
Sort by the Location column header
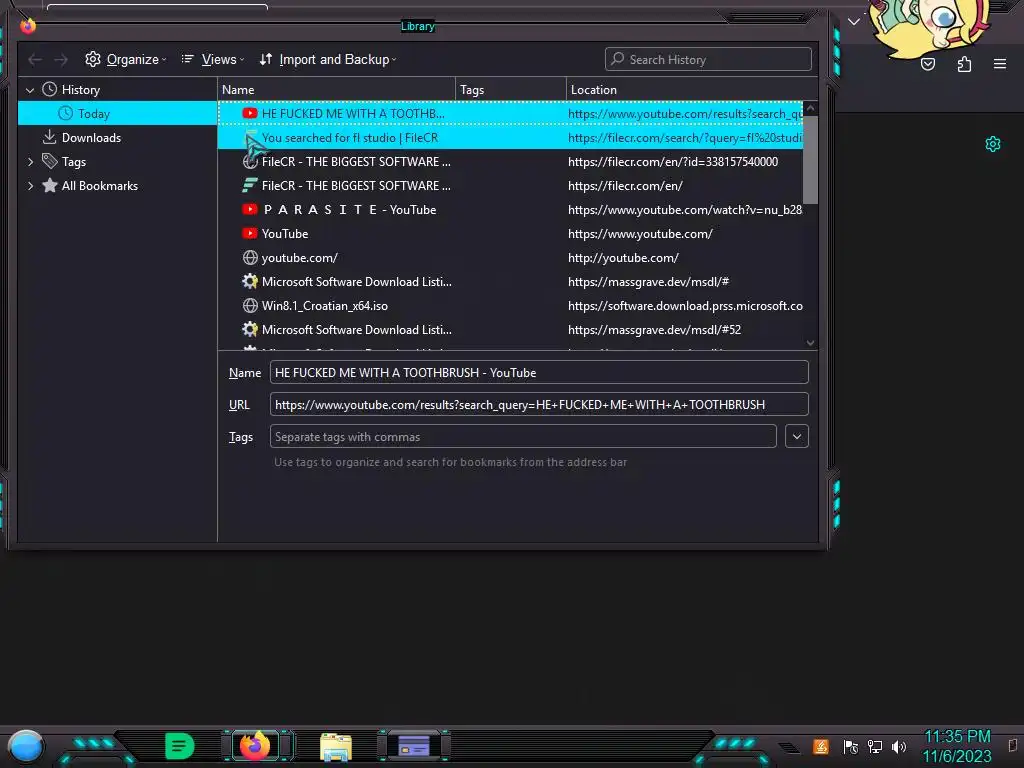pyautogui.click(x=692, y=90)
